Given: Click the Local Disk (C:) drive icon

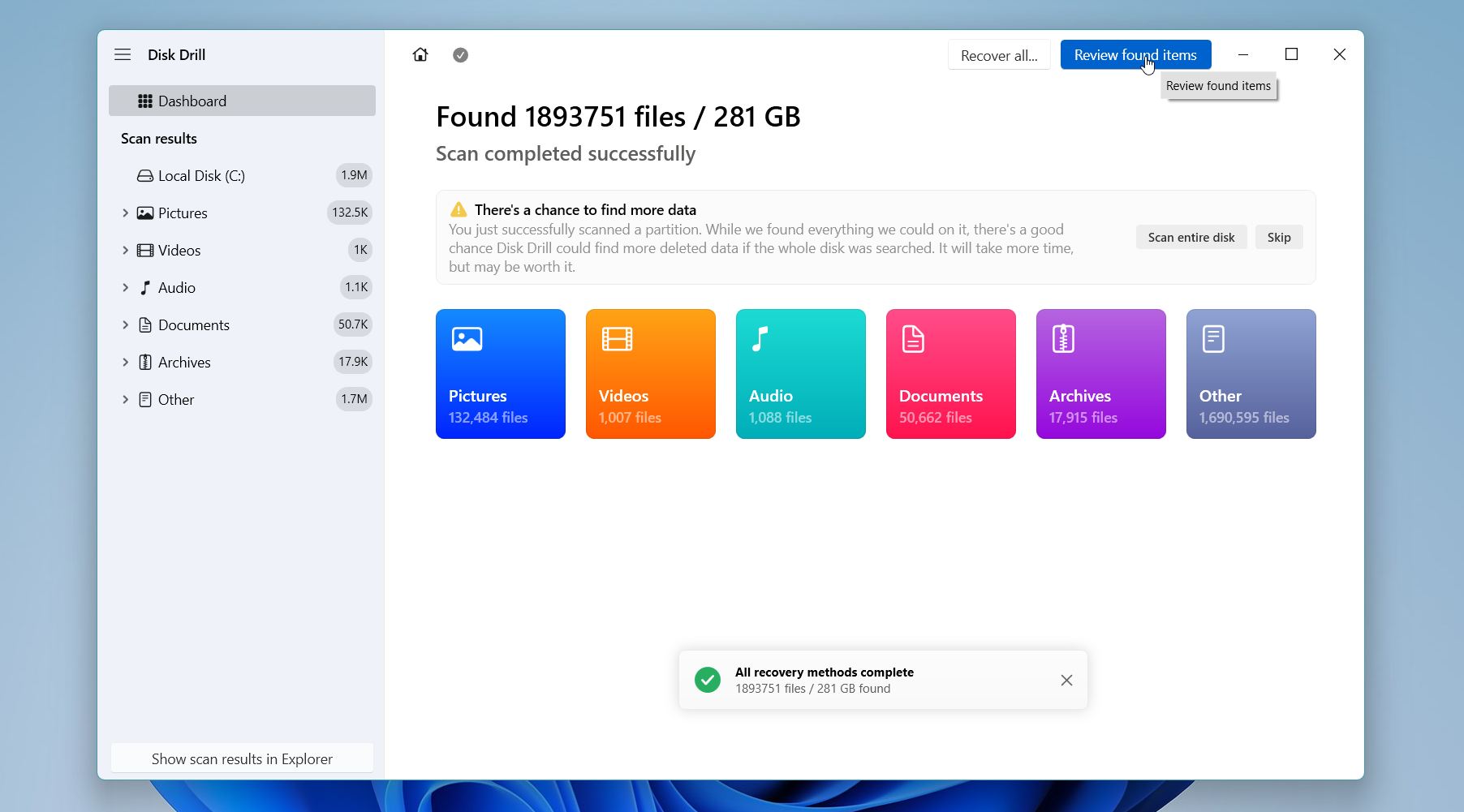Looking at the screenshot, I should pos(145,176).
